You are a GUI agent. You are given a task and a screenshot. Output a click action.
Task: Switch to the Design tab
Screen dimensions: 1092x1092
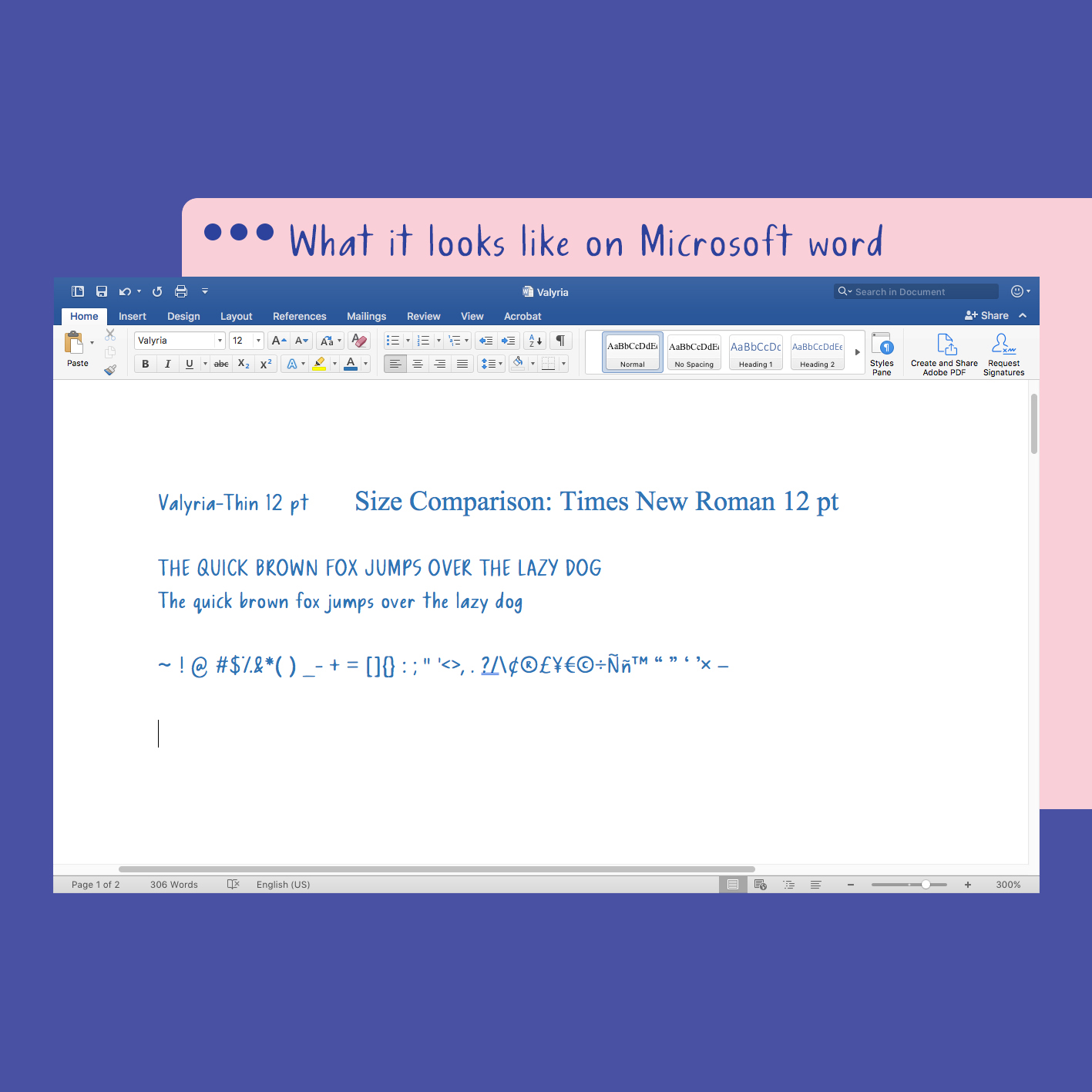click(183, 316)
